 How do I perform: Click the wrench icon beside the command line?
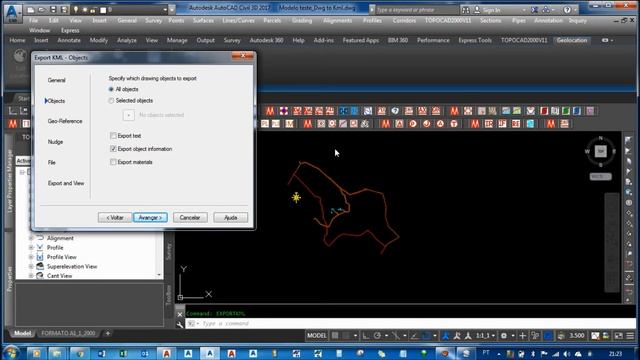[180, 324]
